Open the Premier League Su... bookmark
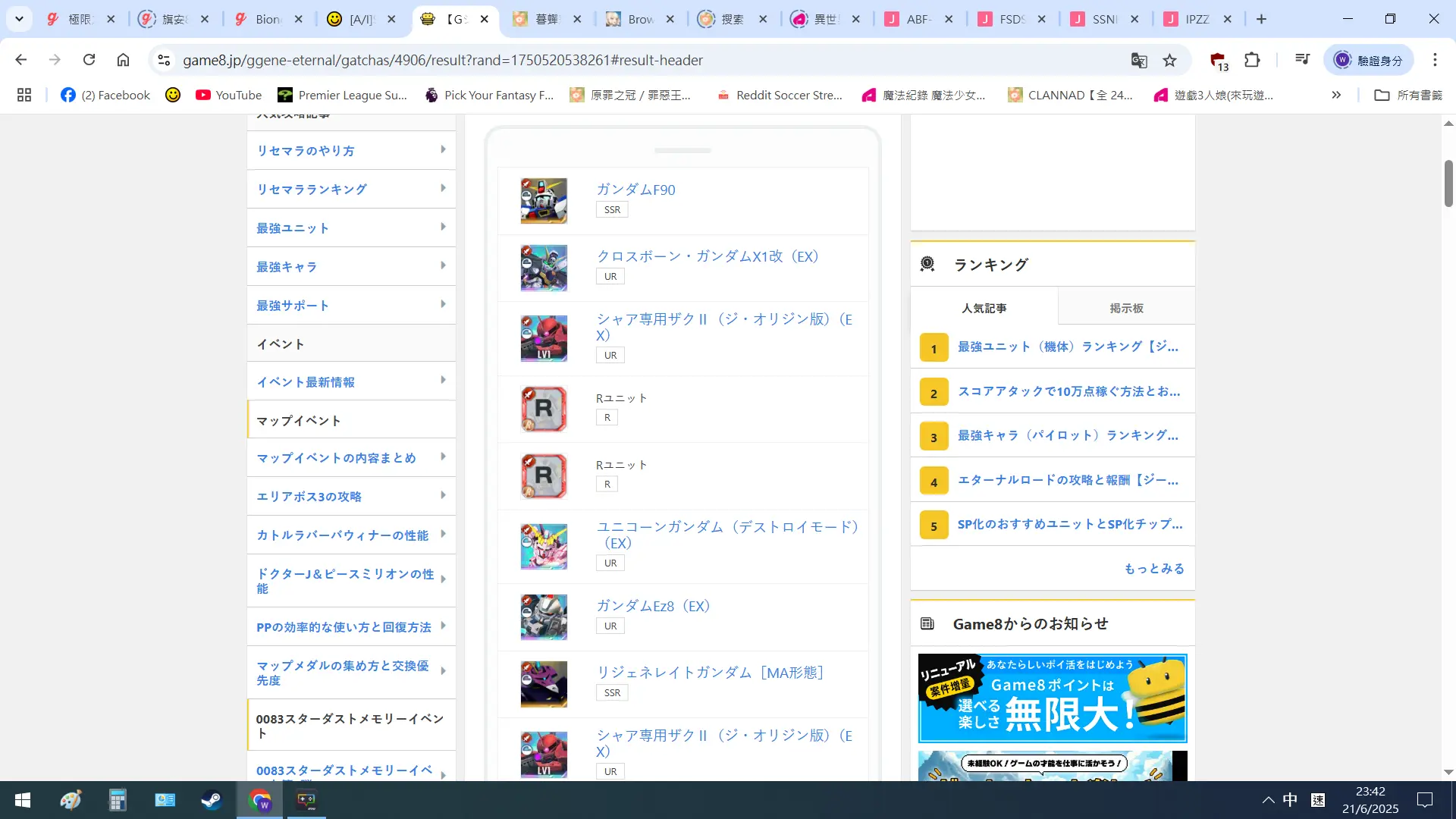This screenshot has width=1456, height=819. pos(342,95)
